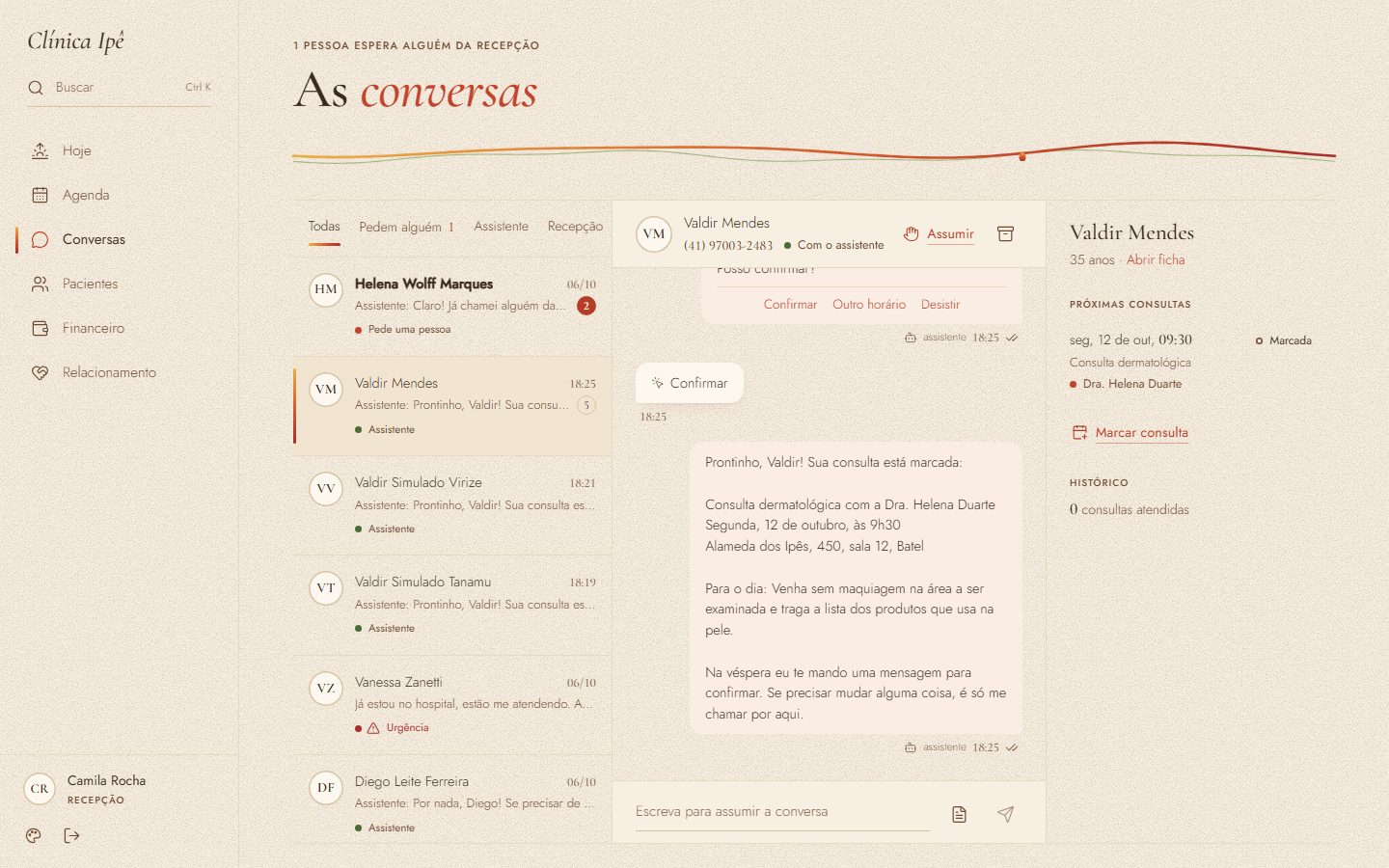Click the phone number (41) 97003-2483
Viewport: 1389px width, 868px height.
pyautogui.click(x=728, y=245)
